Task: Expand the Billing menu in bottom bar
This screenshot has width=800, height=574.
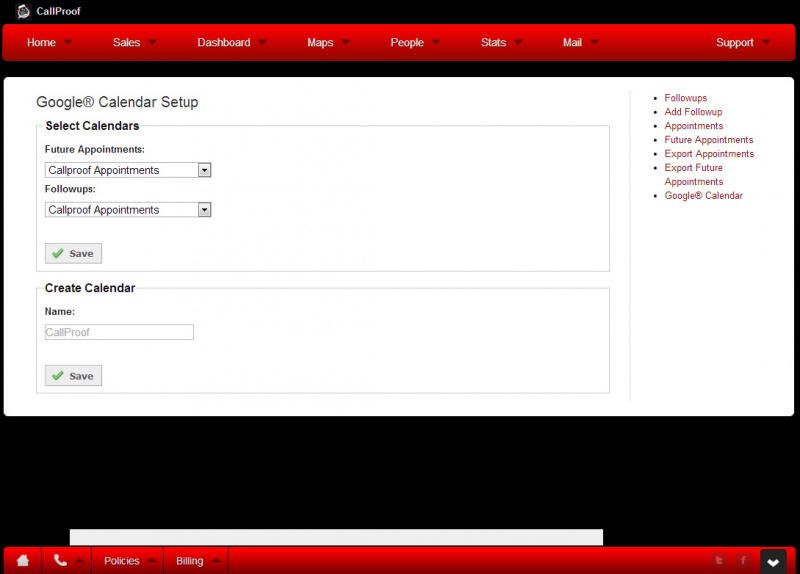Action: (196, 561)
